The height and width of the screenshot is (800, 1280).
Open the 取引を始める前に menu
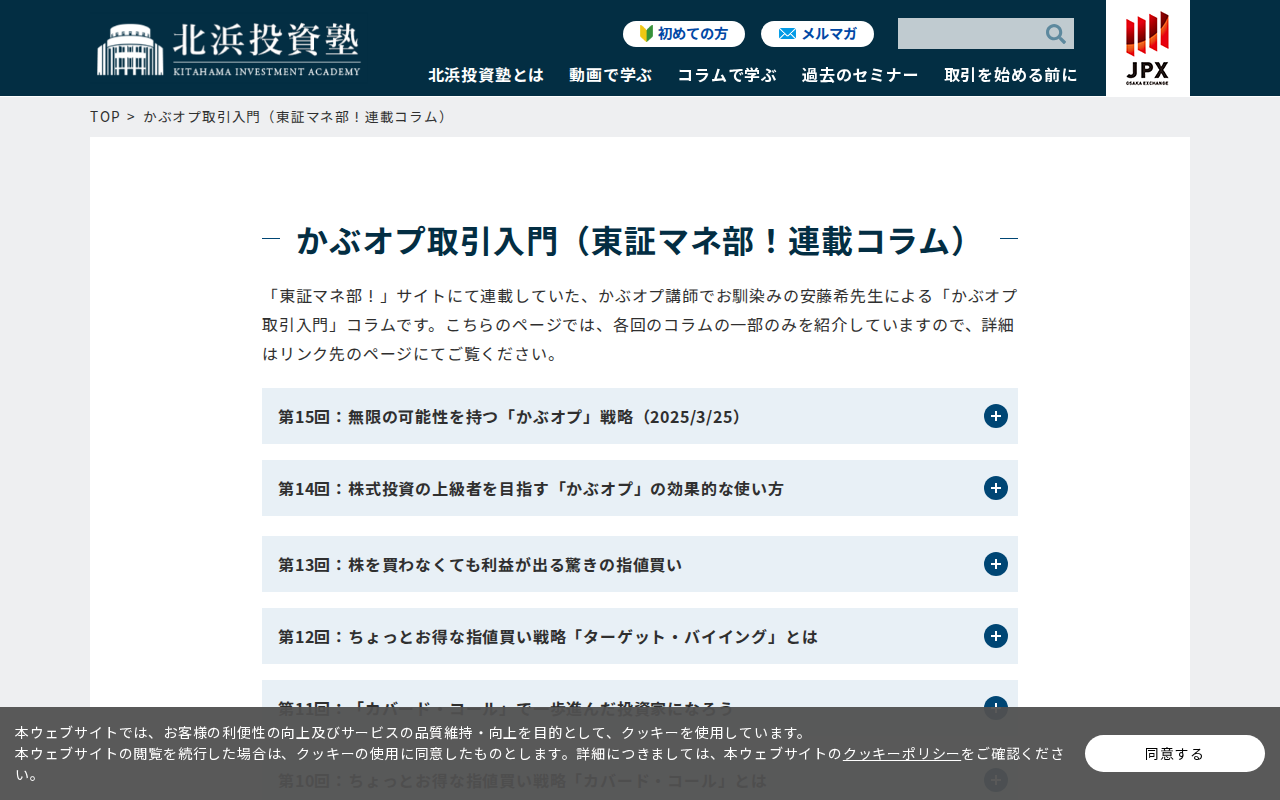[1011, 75]
